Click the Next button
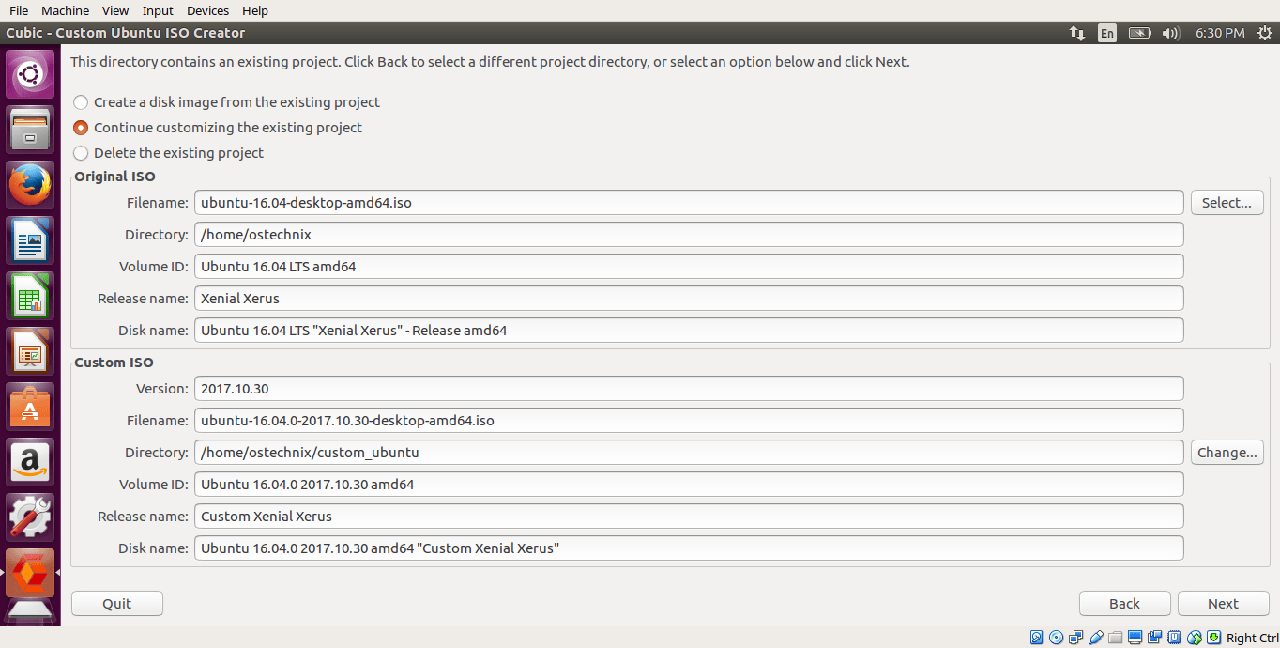 (1223, 604)
